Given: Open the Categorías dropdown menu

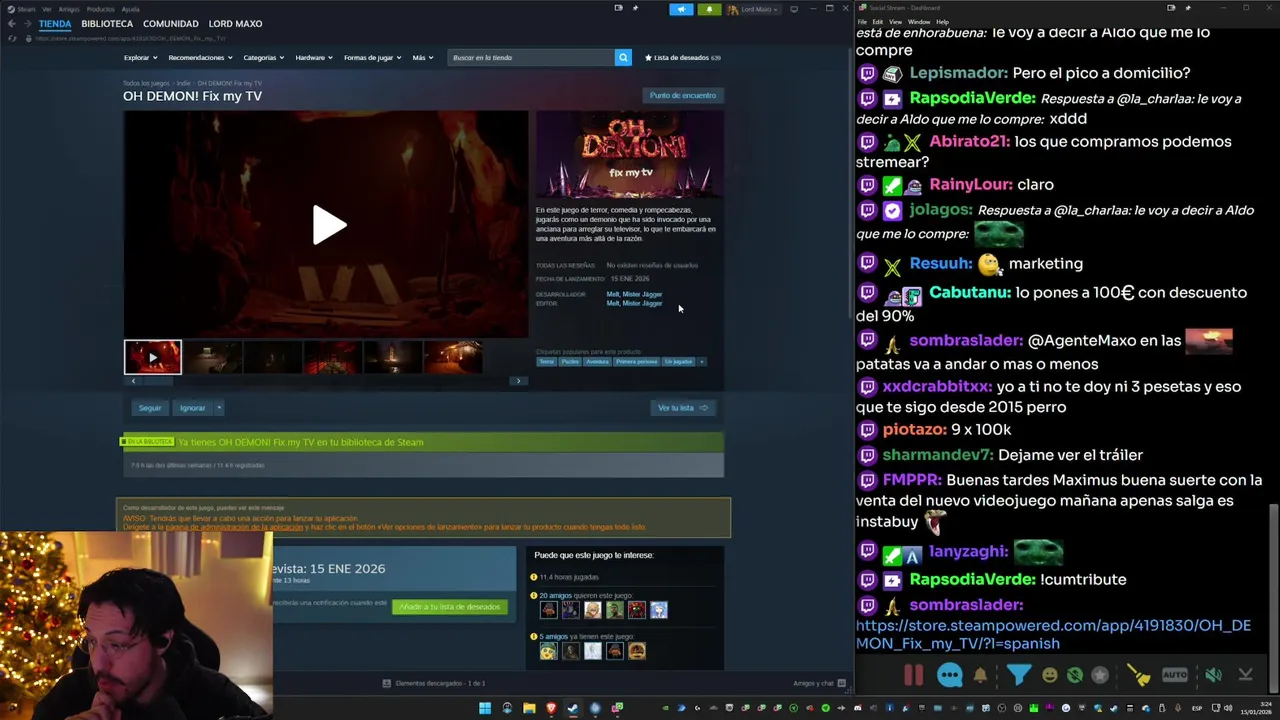Looking at the screenshot, I should tap(264, 57).
